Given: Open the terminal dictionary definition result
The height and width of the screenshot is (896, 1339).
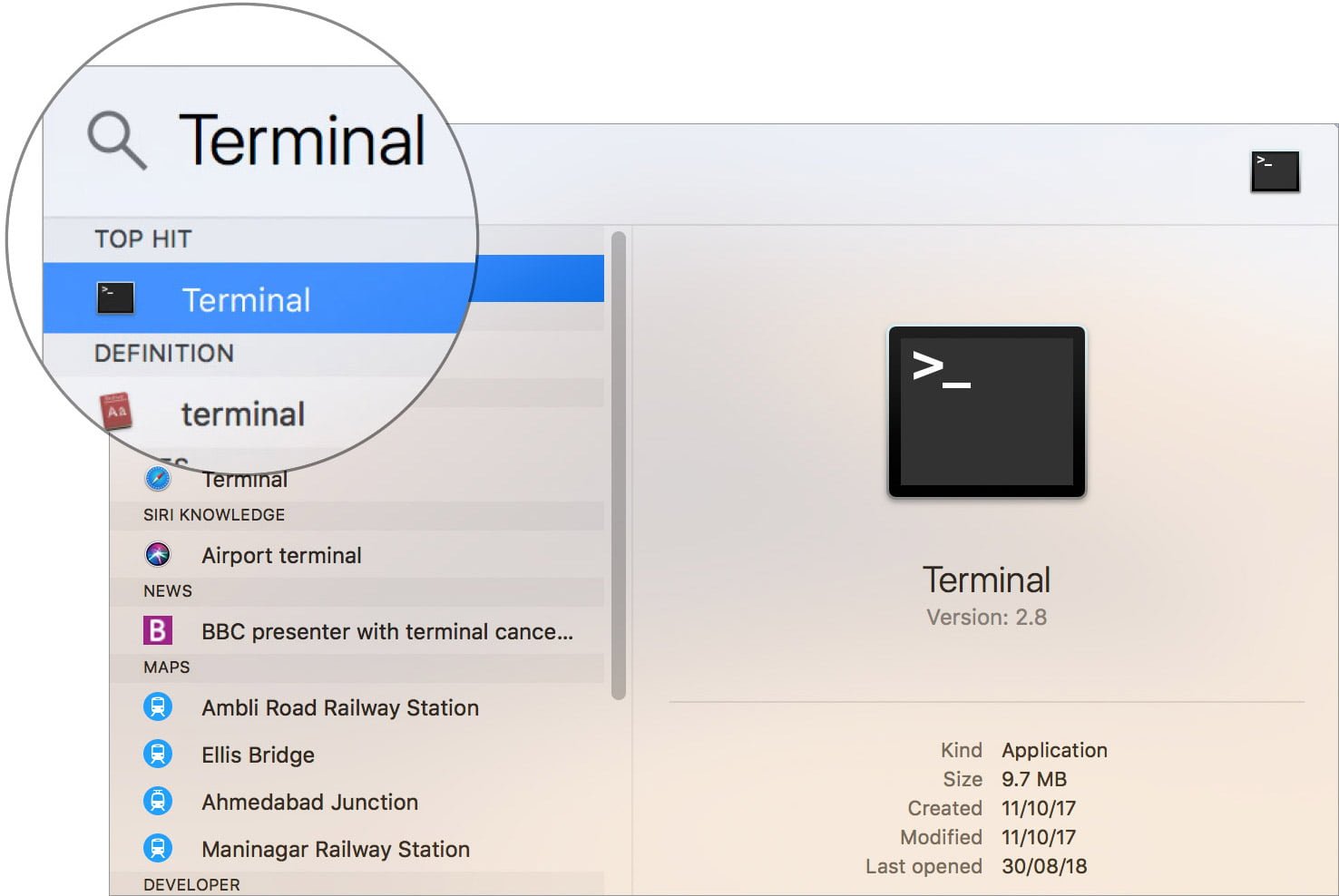Looking at the screenshot, I should click(243, 414).
